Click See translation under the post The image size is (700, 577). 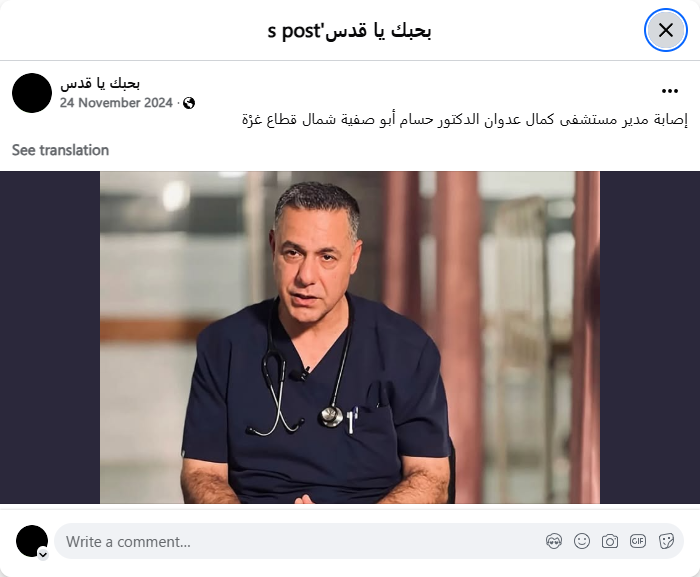point(60,150)
